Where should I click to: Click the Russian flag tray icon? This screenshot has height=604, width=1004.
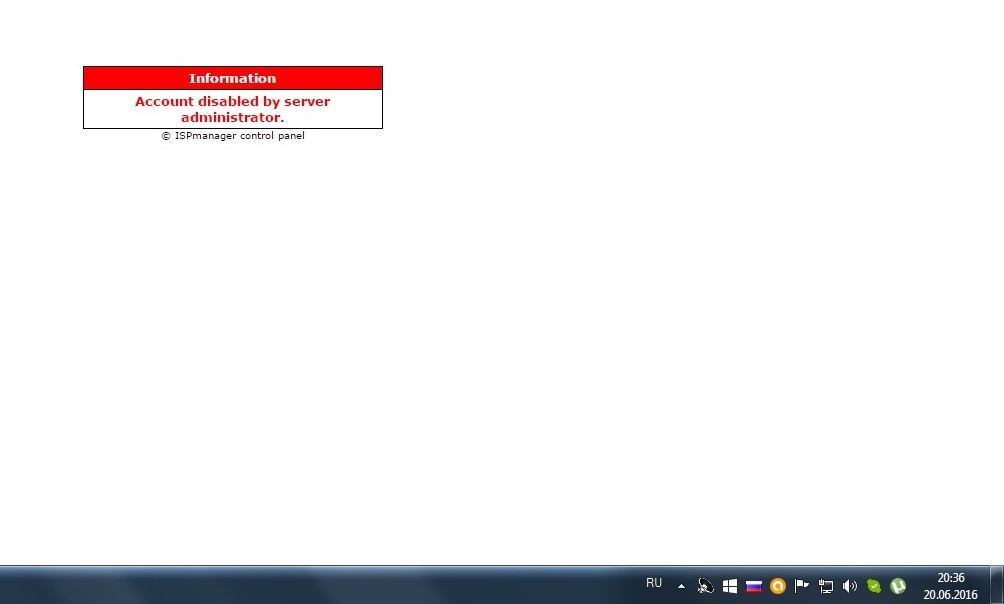tap(754, 586)
